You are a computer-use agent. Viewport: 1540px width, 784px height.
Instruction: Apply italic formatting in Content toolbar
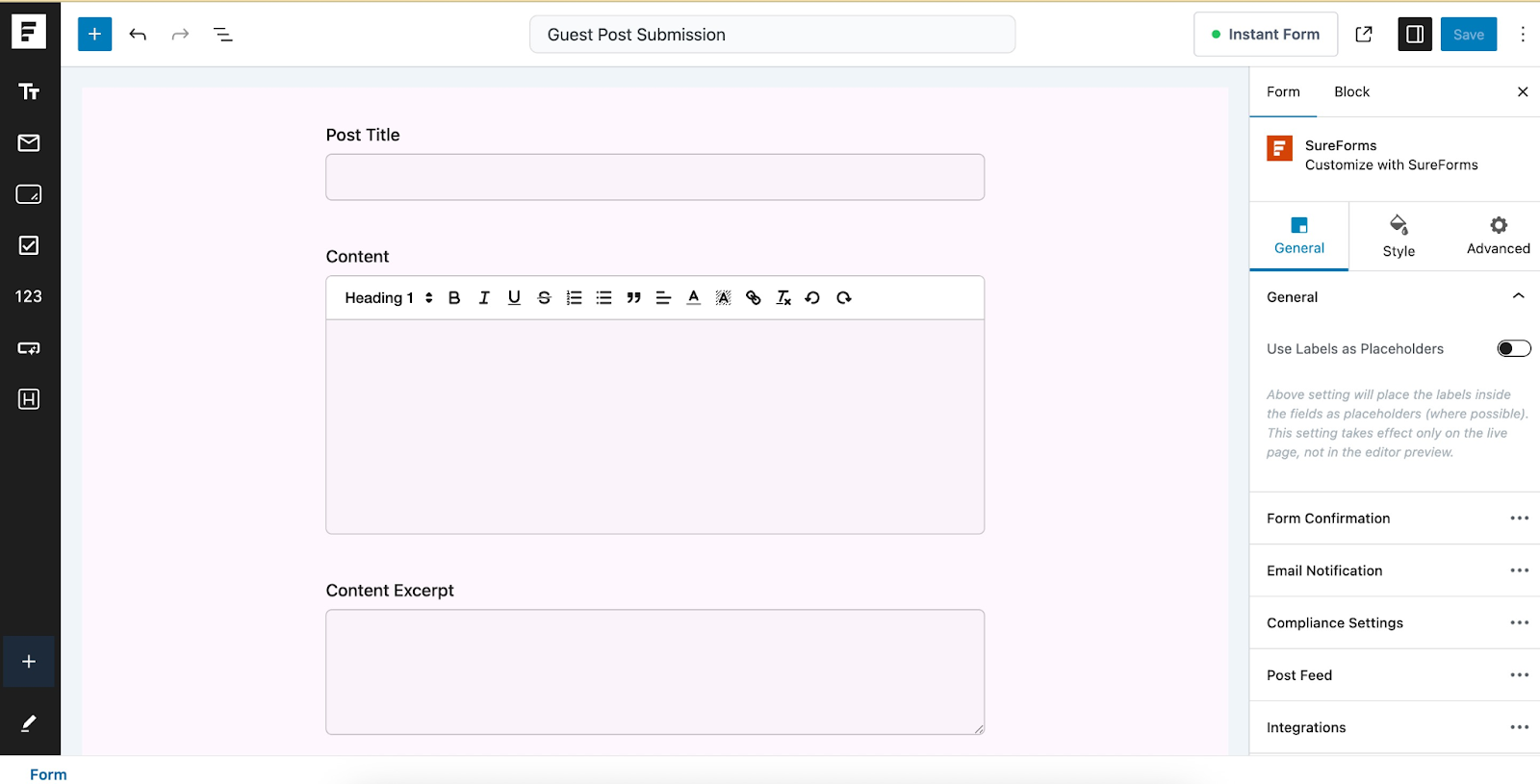(483, 297)
